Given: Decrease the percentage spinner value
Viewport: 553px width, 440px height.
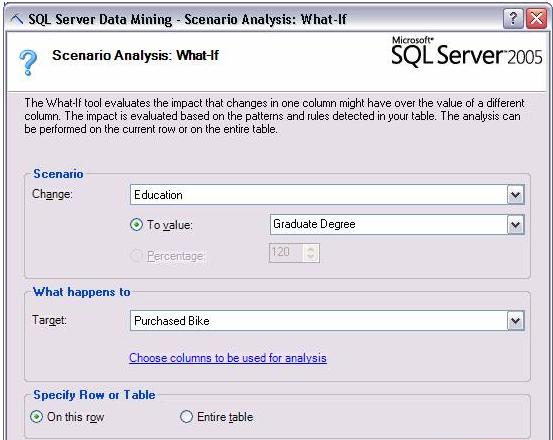Looking at the screenshot, I should pos(311,257).
